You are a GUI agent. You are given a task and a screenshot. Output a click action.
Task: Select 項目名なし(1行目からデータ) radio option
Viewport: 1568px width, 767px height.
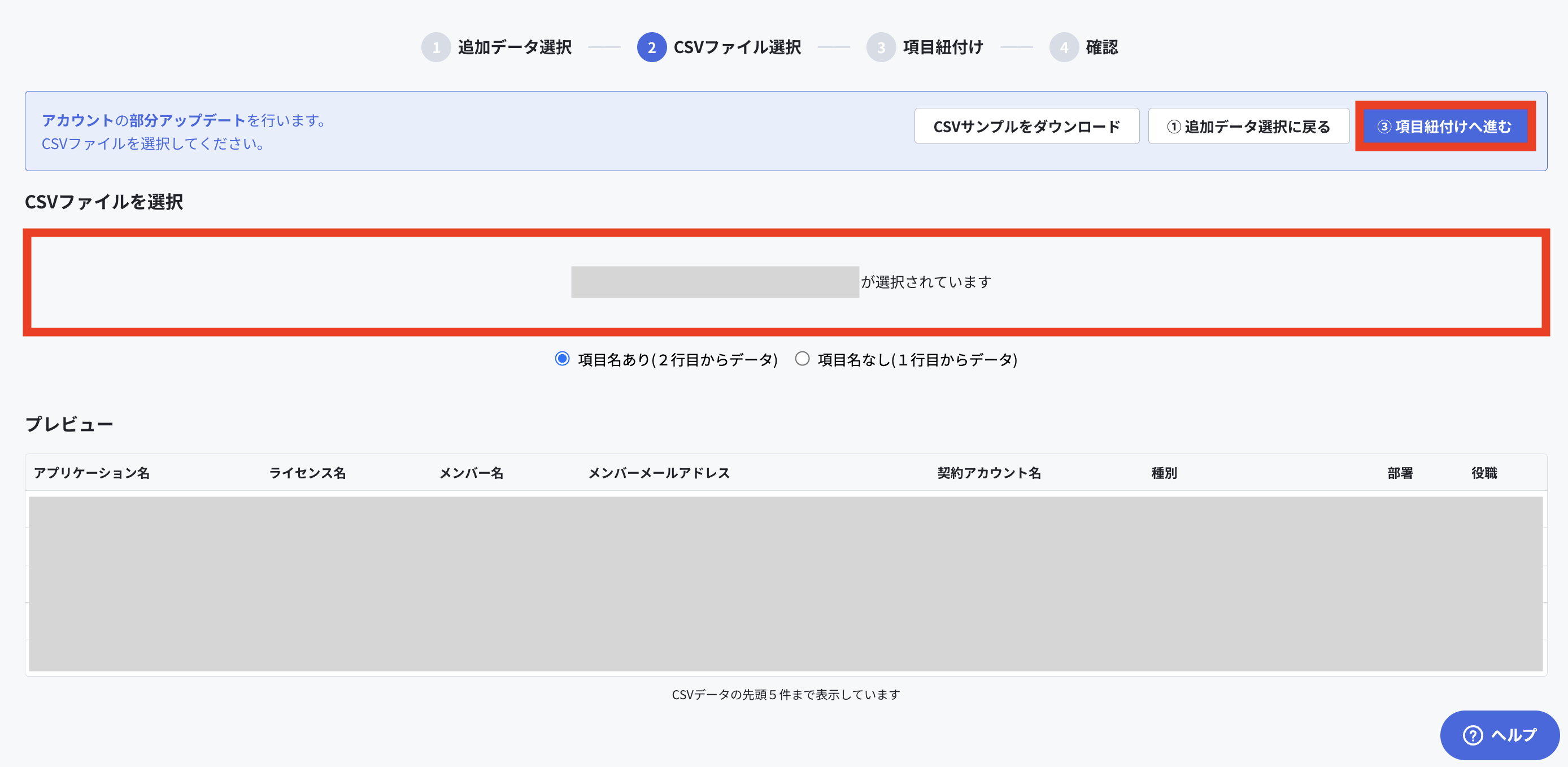[802, 359]
